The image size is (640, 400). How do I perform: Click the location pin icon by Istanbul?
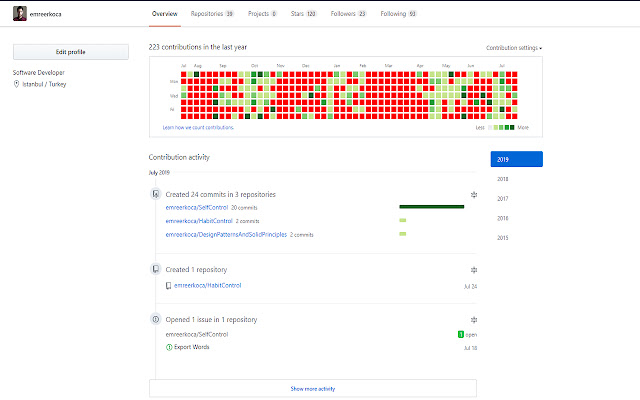coord(16,84)
